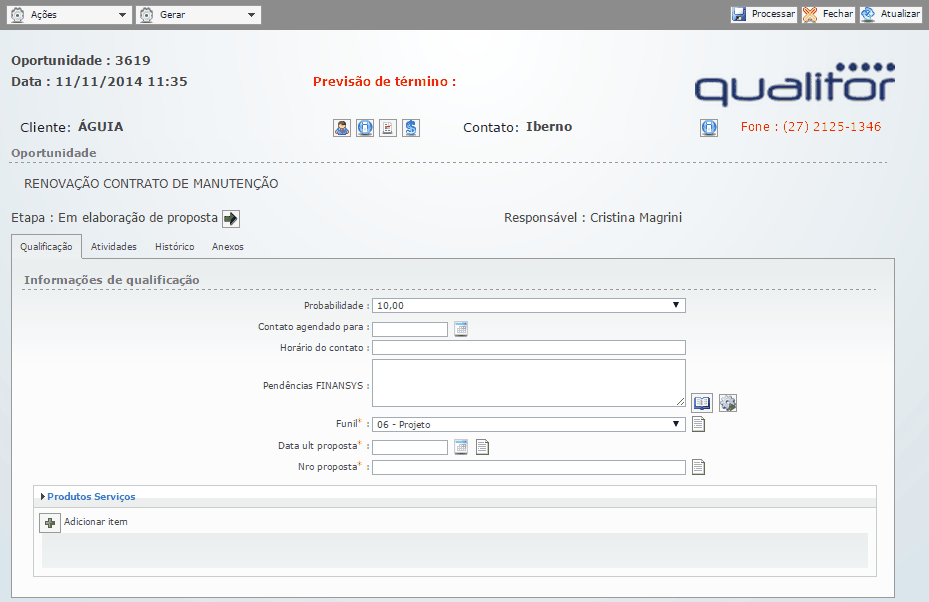
Task: Click the Fechar button
Action: pyautogui.click(x=828, y=14)
